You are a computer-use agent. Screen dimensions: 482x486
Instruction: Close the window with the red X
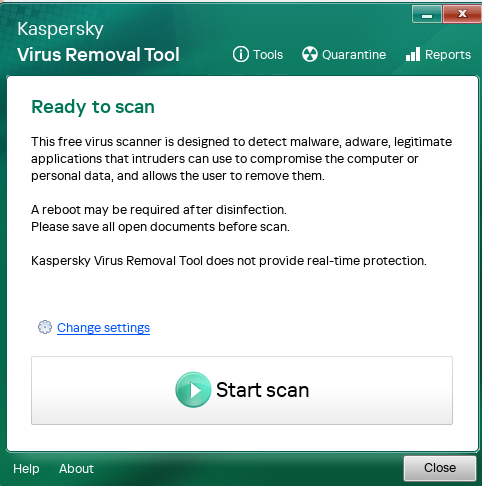[x=462, y=14]
